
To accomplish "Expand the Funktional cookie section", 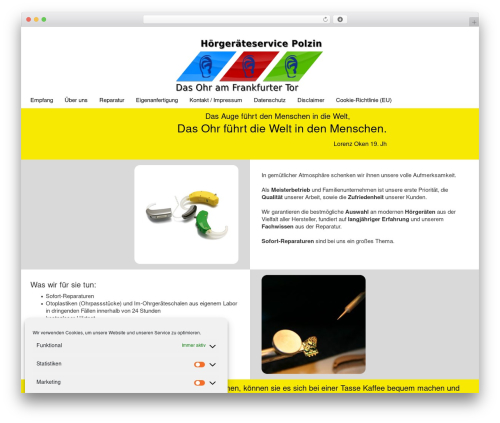I will point(212,346).
